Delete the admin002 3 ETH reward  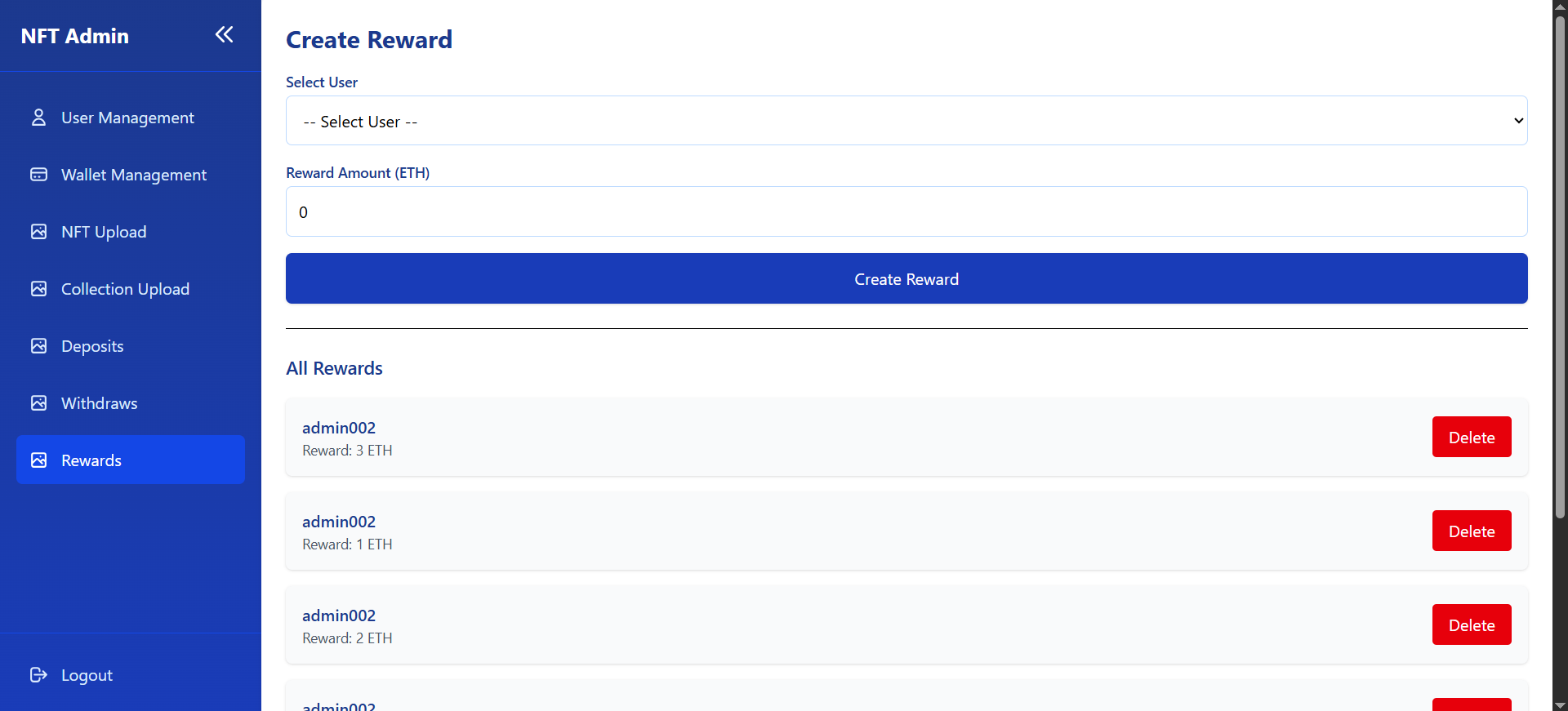(x=1471, y=438)
